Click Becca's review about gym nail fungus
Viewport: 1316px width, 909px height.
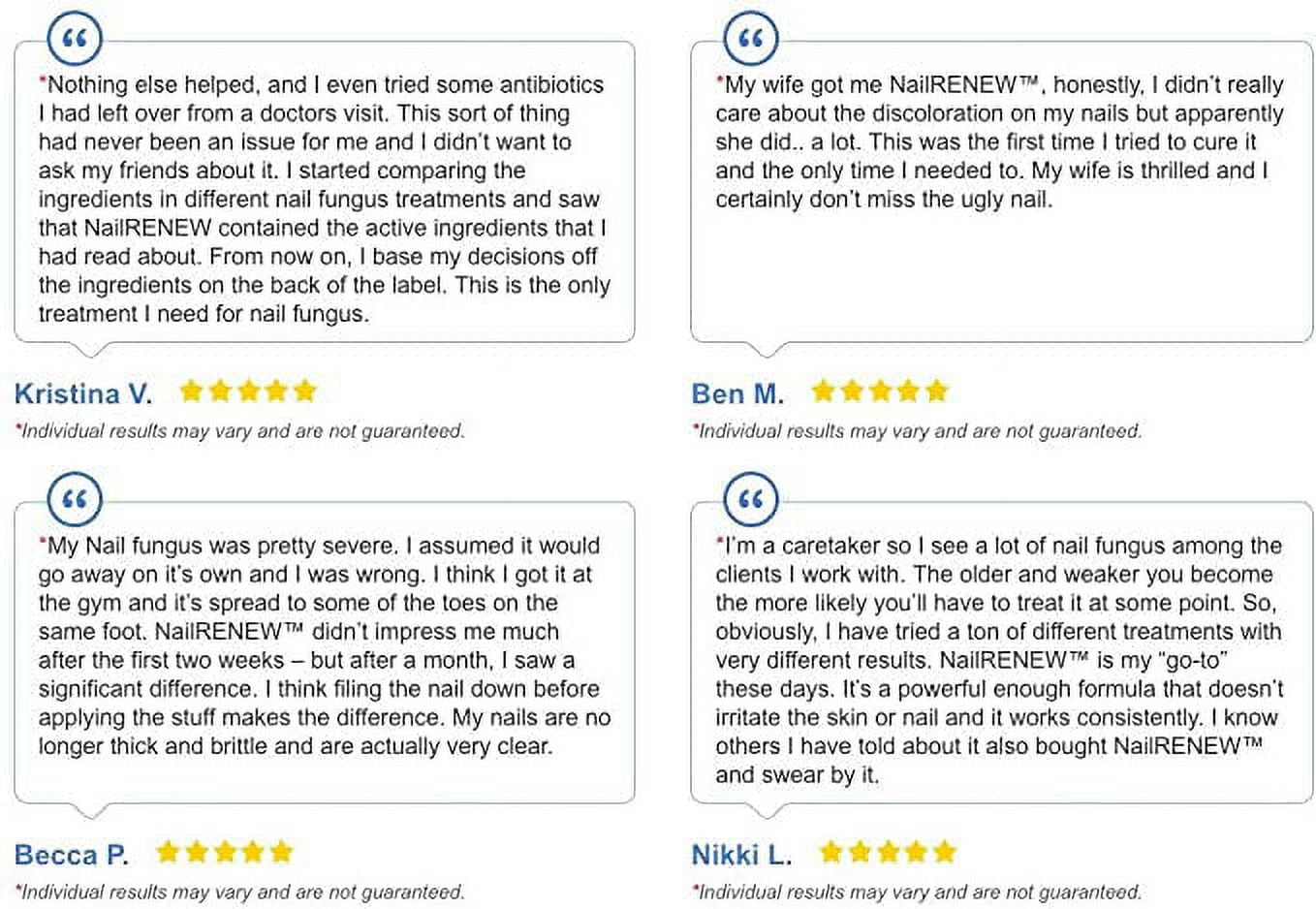(x=325, y=645)
